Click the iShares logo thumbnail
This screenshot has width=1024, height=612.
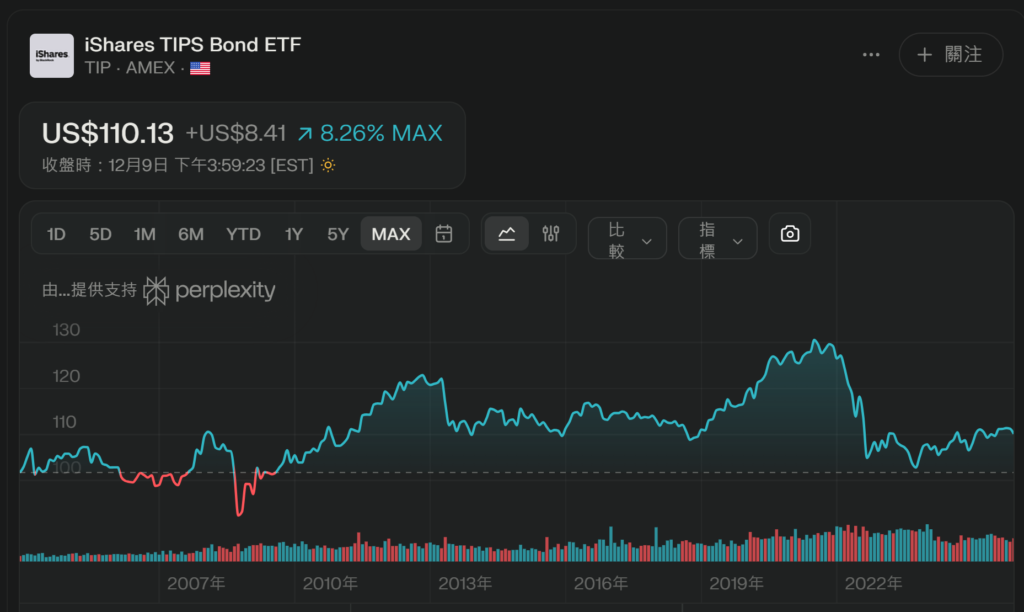(x=51, y=55)
